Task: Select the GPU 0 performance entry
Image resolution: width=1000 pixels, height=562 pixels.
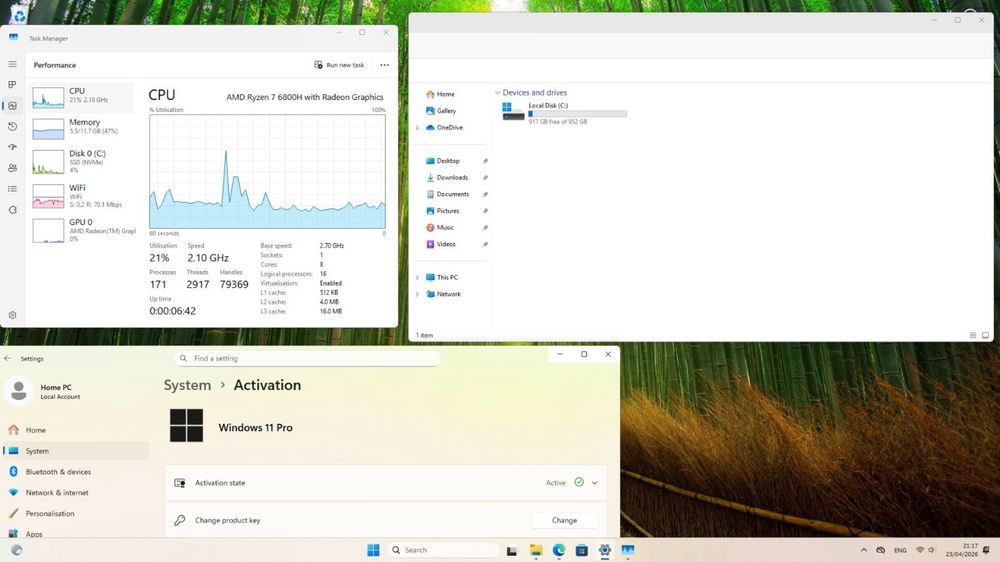Action: [x=82, y=230]
